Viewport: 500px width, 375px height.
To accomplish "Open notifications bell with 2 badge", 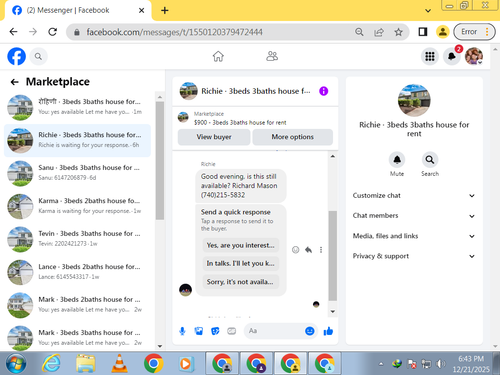I will 452,56.
